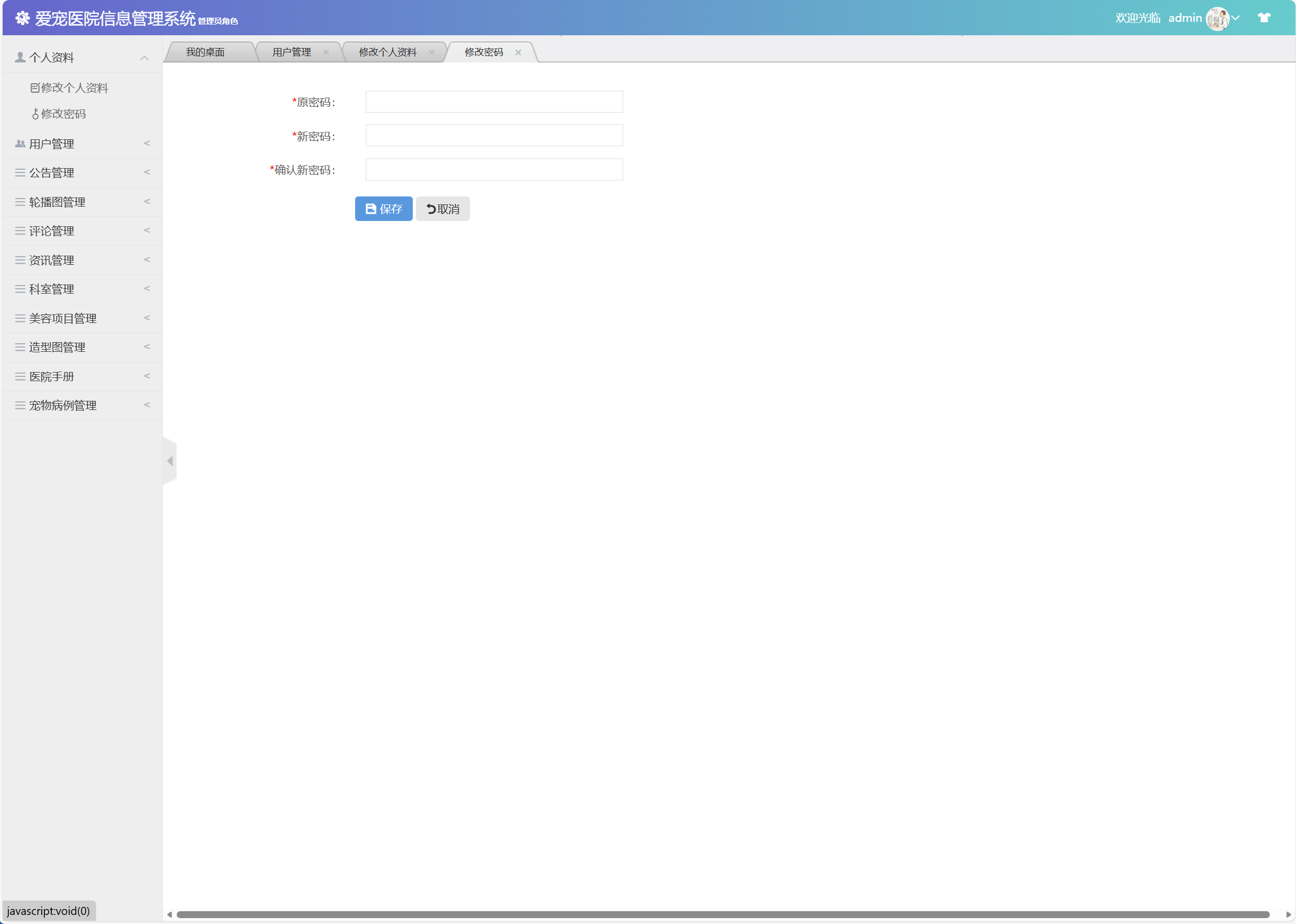
Task: Close the 用户管理 tab
Action: 326,52
